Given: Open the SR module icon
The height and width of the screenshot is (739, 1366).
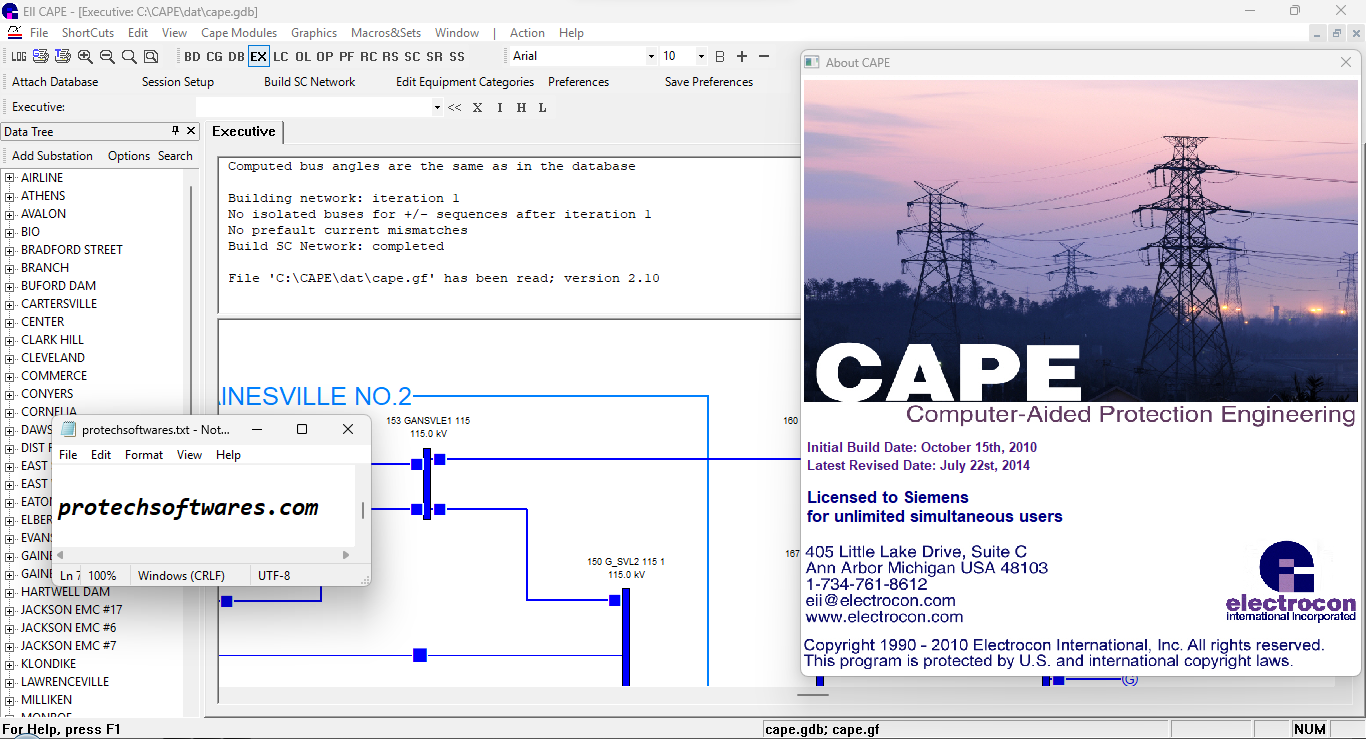Looking at the screenshot, I should [x=435, y=57].
